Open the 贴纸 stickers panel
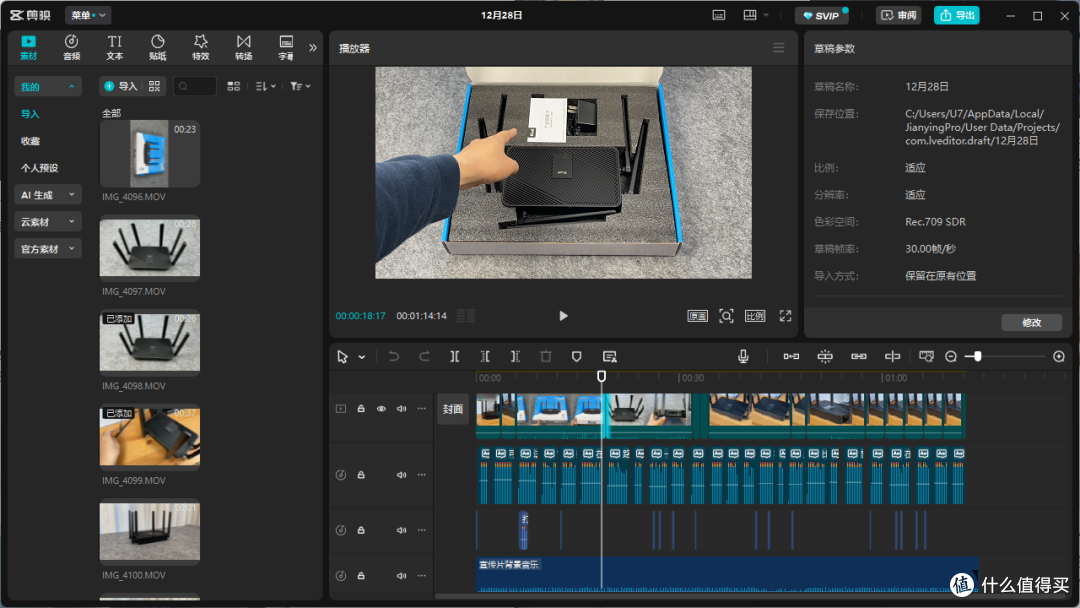1080x608 pixels. point(158,48)
